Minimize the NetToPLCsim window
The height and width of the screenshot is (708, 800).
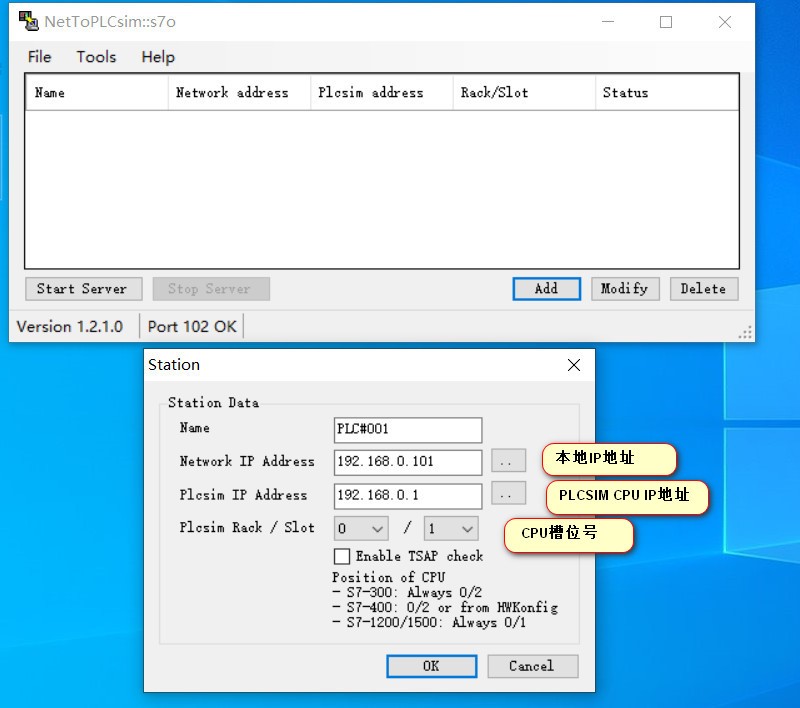(x=607, y=22)
